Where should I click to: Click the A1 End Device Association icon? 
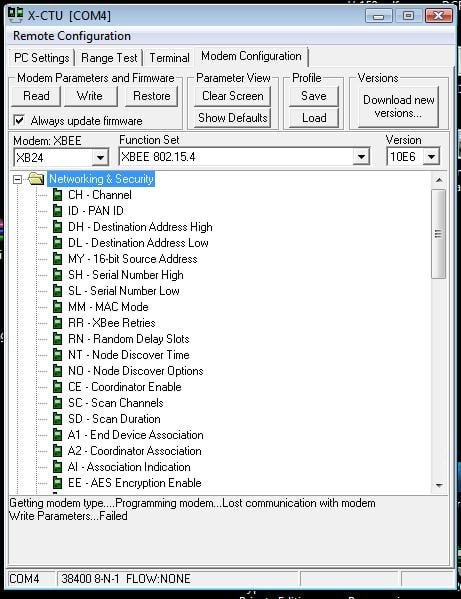[57, 435]
